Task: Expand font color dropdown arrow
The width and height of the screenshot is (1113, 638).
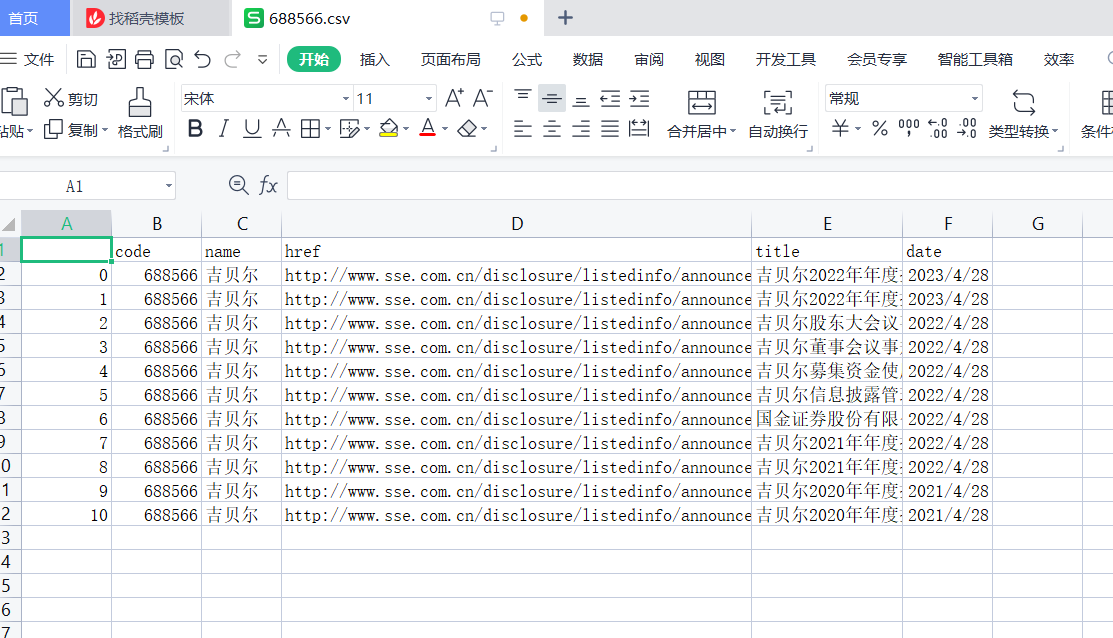Action: pyautogui.click(x=445, y=129)
